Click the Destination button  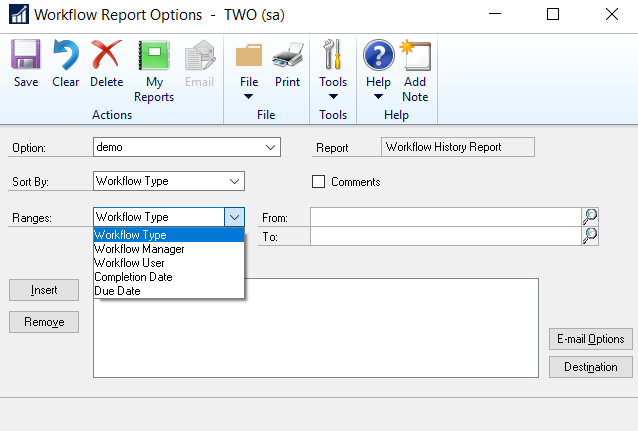591,367
